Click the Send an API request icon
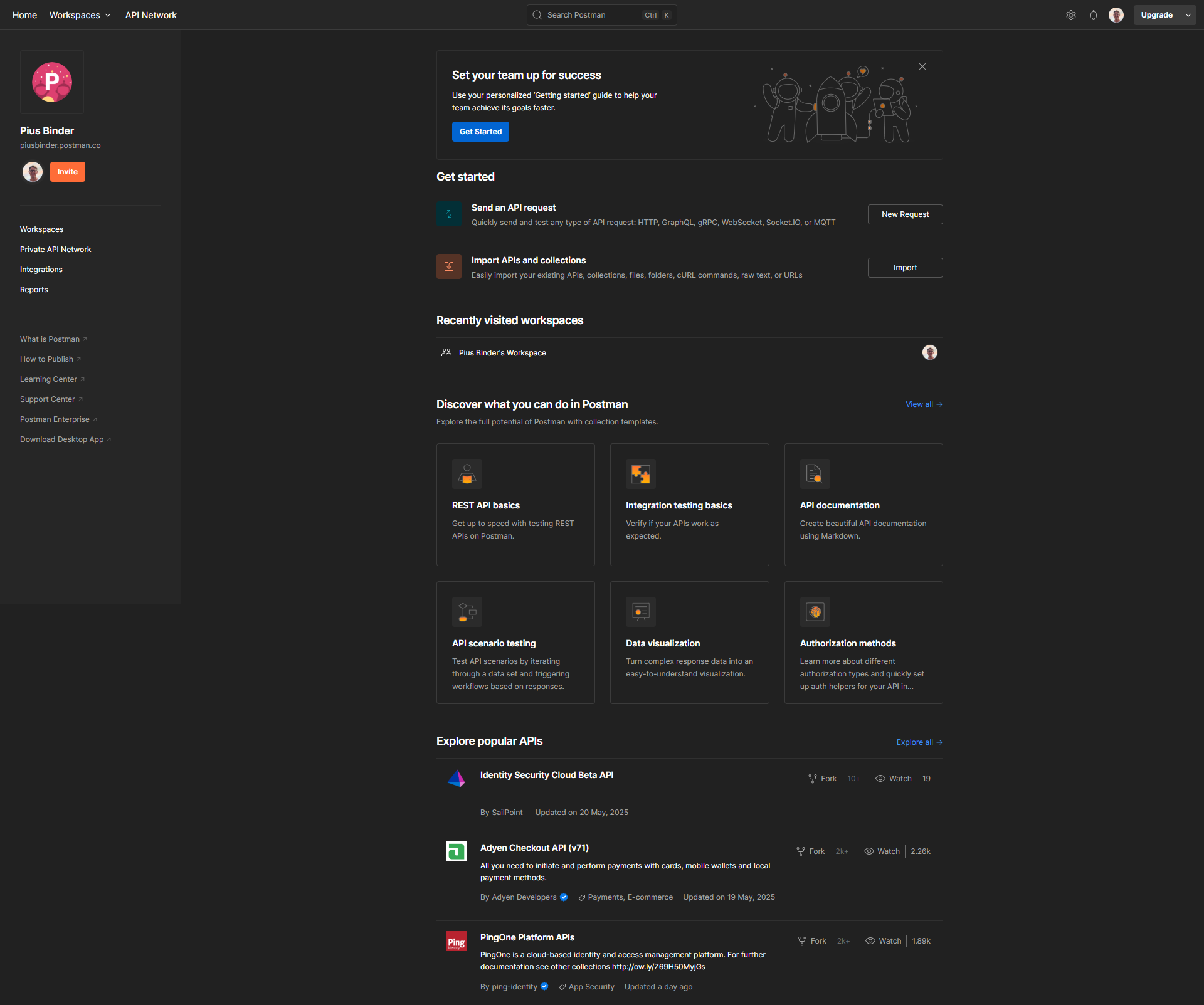This screenshot has height=1005, width=1204. (449, 214)
